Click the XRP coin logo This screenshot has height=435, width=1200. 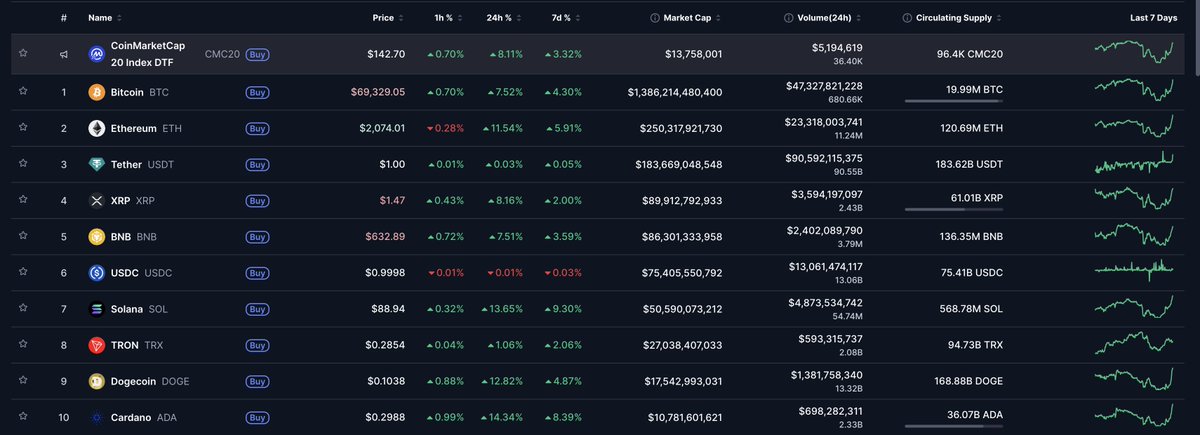(x=97, y=200)
